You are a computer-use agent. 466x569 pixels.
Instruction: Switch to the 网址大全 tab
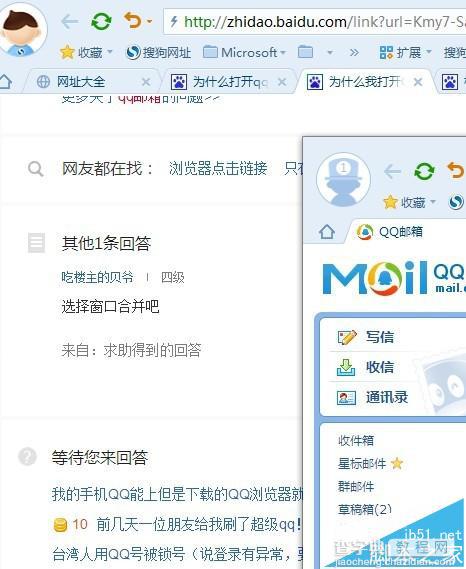(81, 82)
